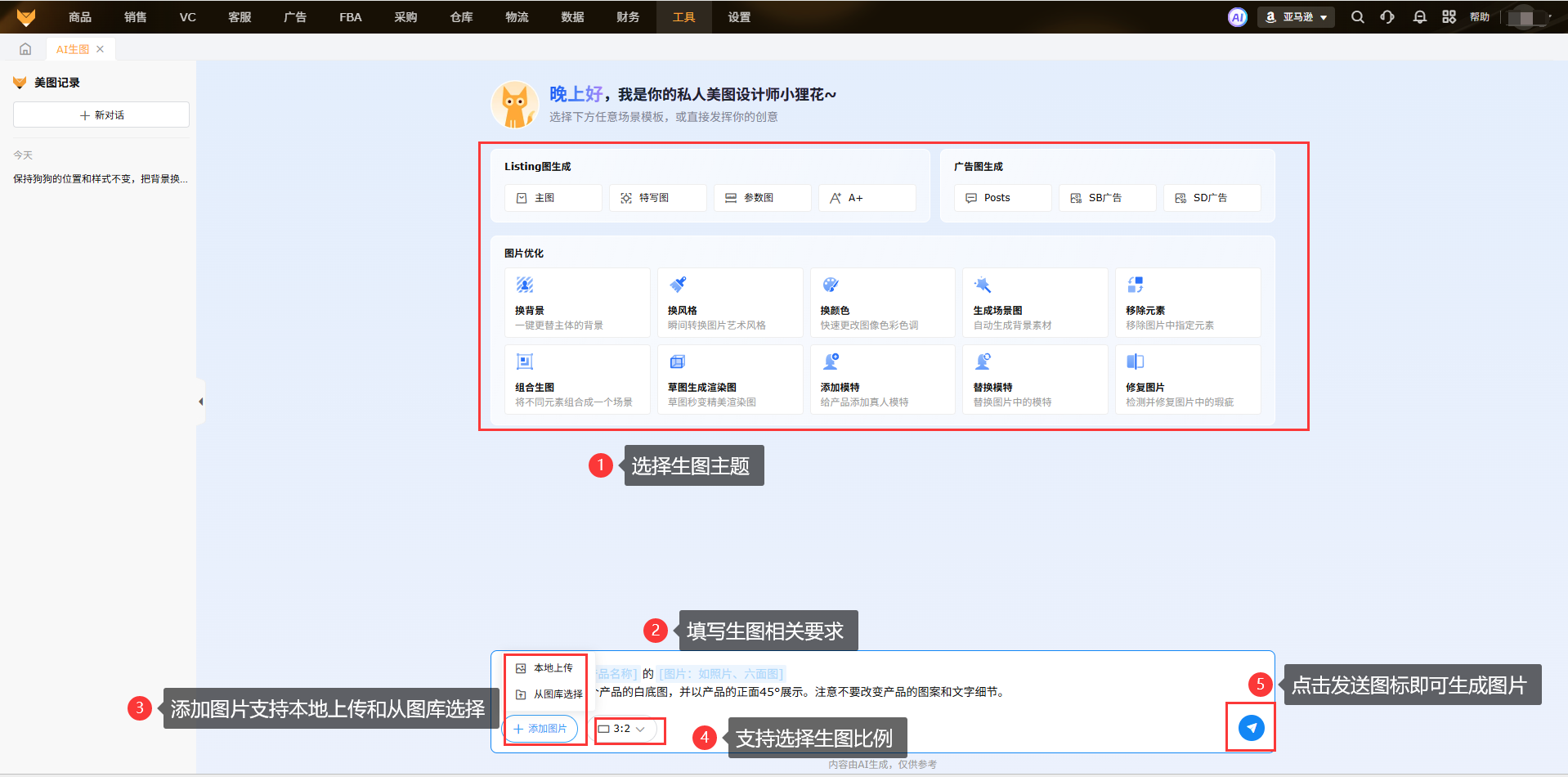Expand the 亚马逊 platform dropdown
Viewport: 1568px width, 777px height.
tap(1296, 17)
